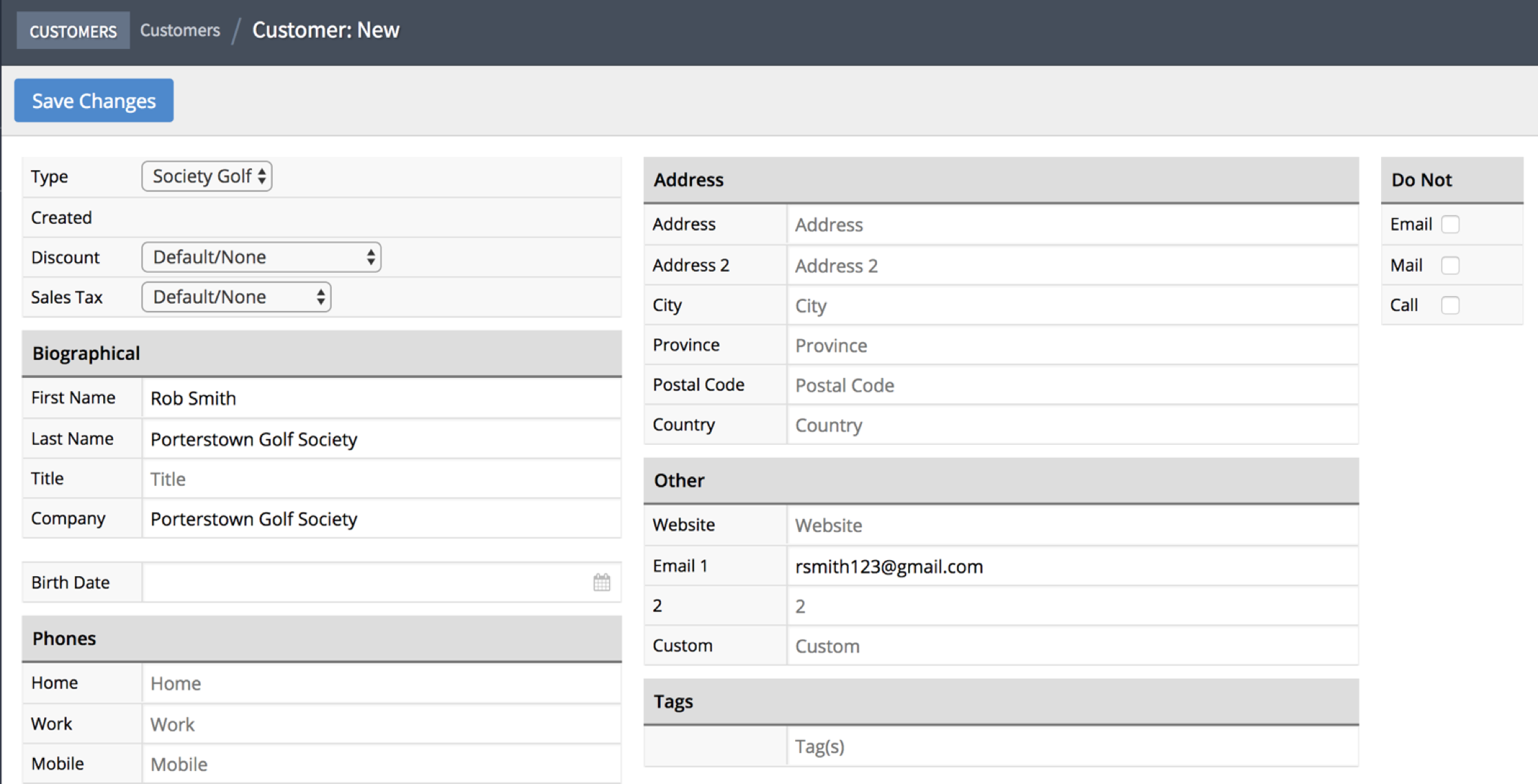Click the First Name field
This screenshot has height=784, width=1538.
[381, 398]
